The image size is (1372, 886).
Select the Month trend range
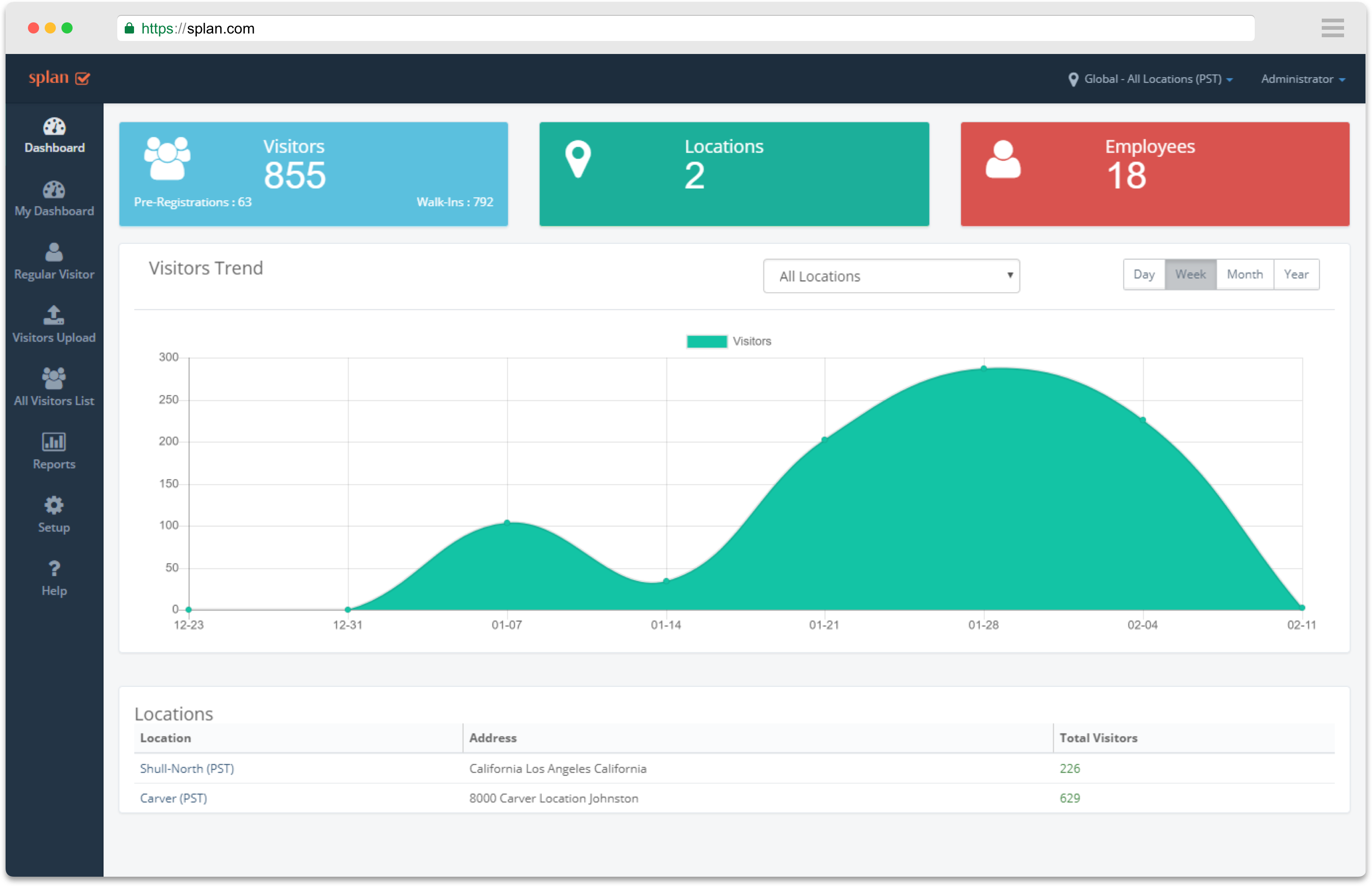pyautogui.click(x=1244, y=275)
